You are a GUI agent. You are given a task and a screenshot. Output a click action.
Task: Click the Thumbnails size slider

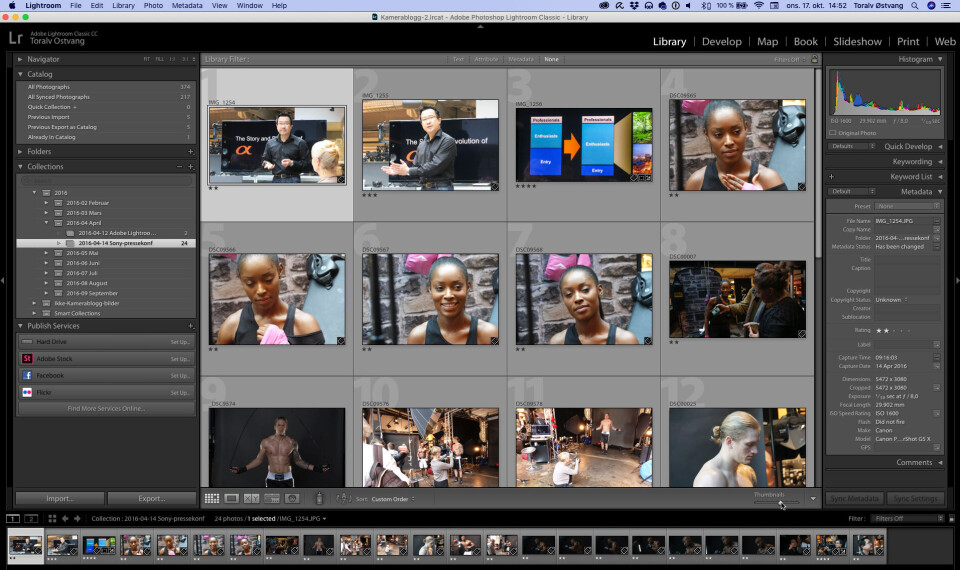[779, 503]
